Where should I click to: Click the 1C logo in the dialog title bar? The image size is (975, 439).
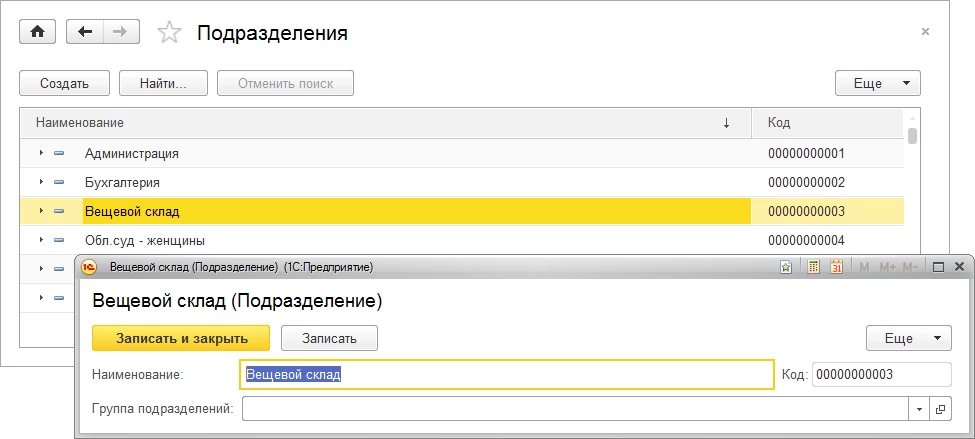coord(89,267)
